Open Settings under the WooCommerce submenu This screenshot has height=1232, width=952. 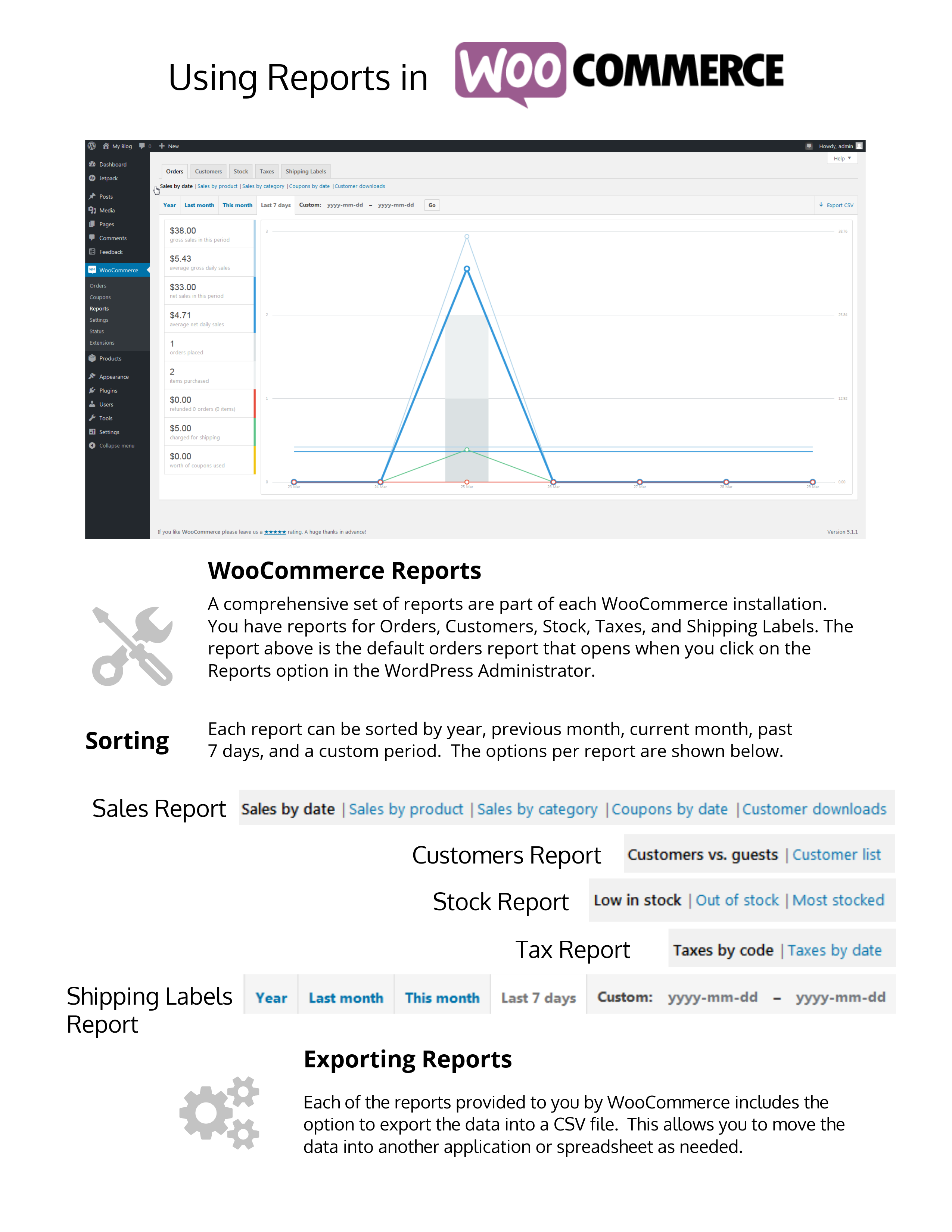99,320
